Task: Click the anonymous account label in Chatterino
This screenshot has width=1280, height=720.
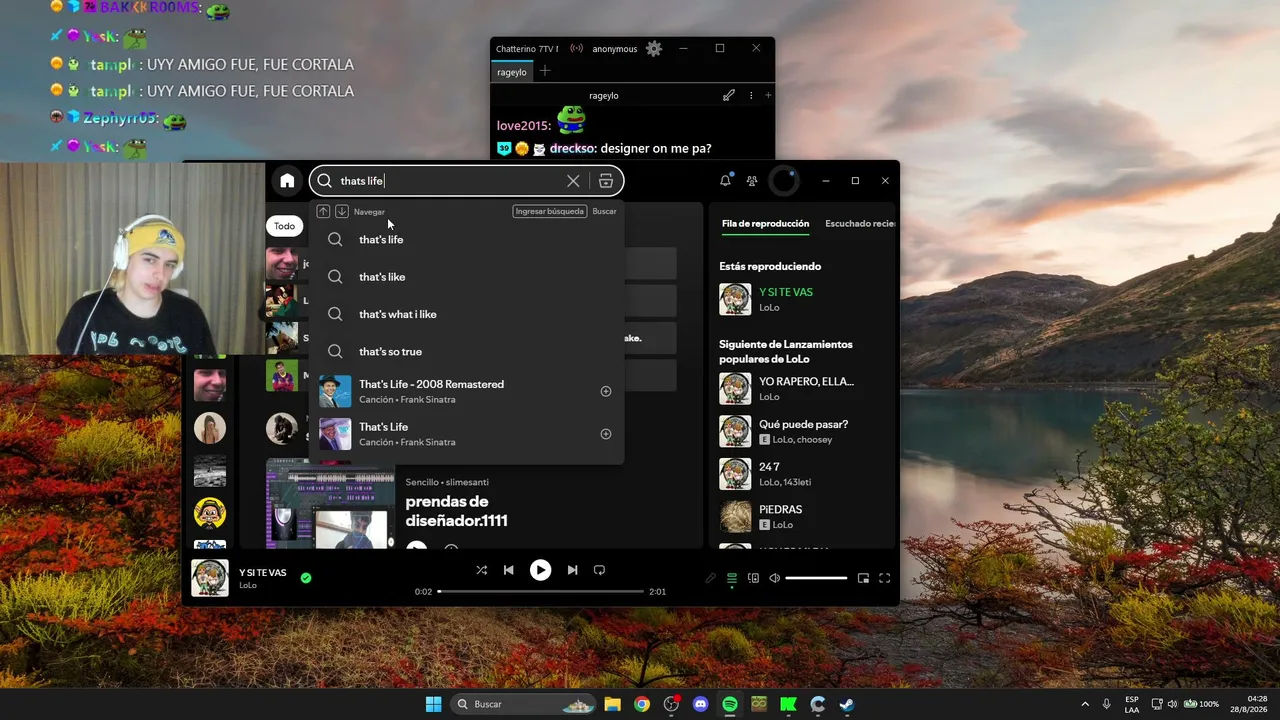Action: point(614,49)
